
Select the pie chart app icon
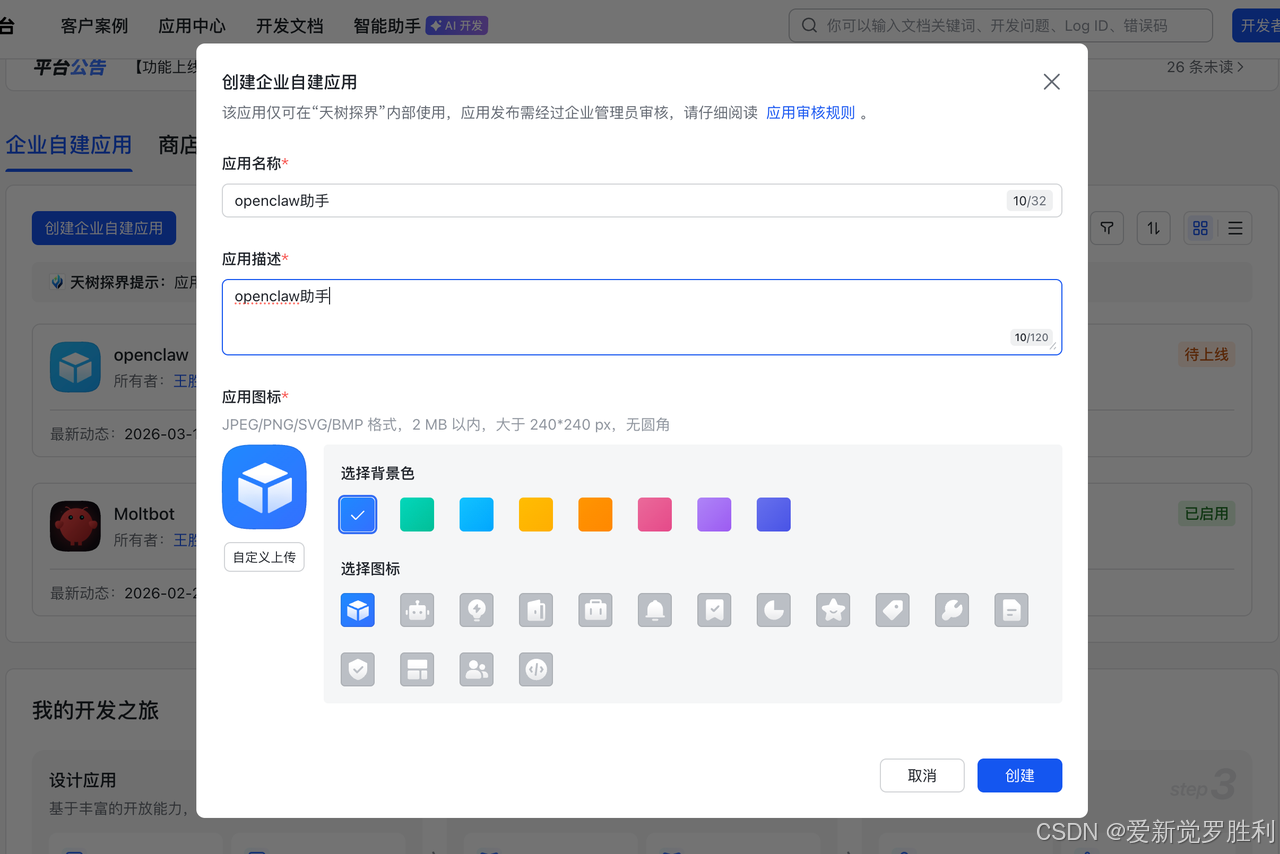(774, 610)
